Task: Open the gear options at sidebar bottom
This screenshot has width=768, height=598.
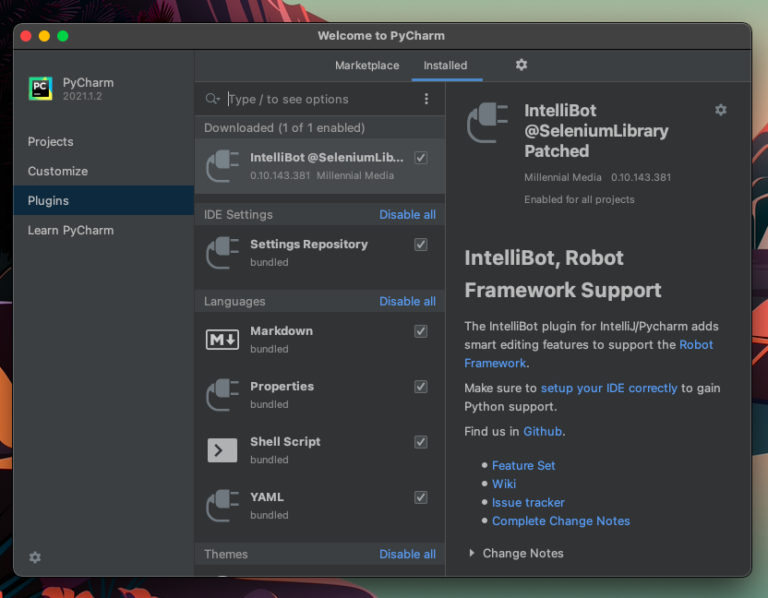Action: pyautogui.click(x=35, y=557)
